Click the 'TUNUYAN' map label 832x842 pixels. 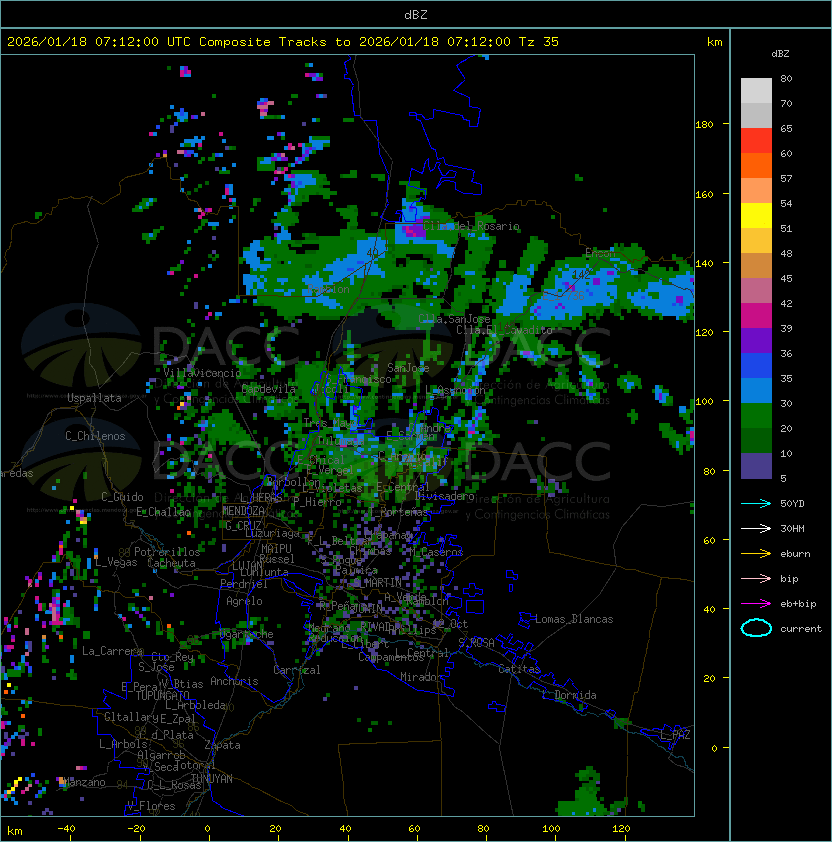[x=212, y=779]
